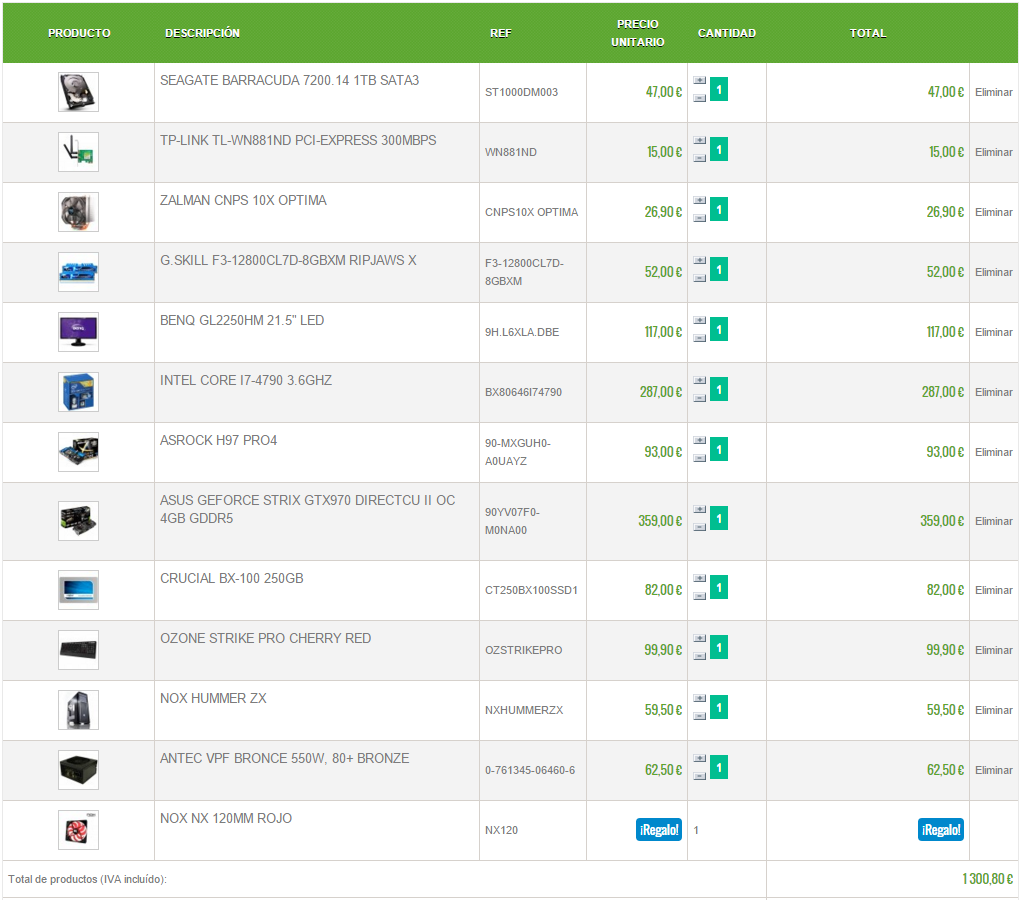The width and height of the screenshot is (1022, 900).
Task: Open INTEL CORE I7-4790 3.6GHZ description
Action: 246,380
